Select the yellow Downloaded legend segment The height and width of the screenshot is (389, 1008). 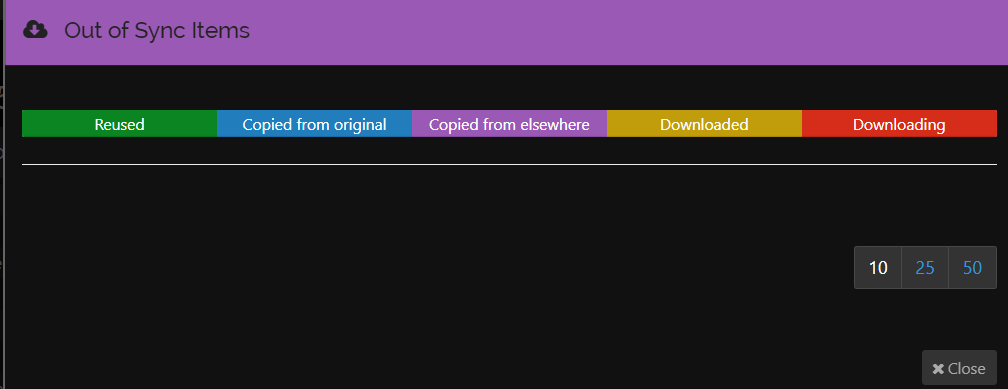(x=704, y=123)
